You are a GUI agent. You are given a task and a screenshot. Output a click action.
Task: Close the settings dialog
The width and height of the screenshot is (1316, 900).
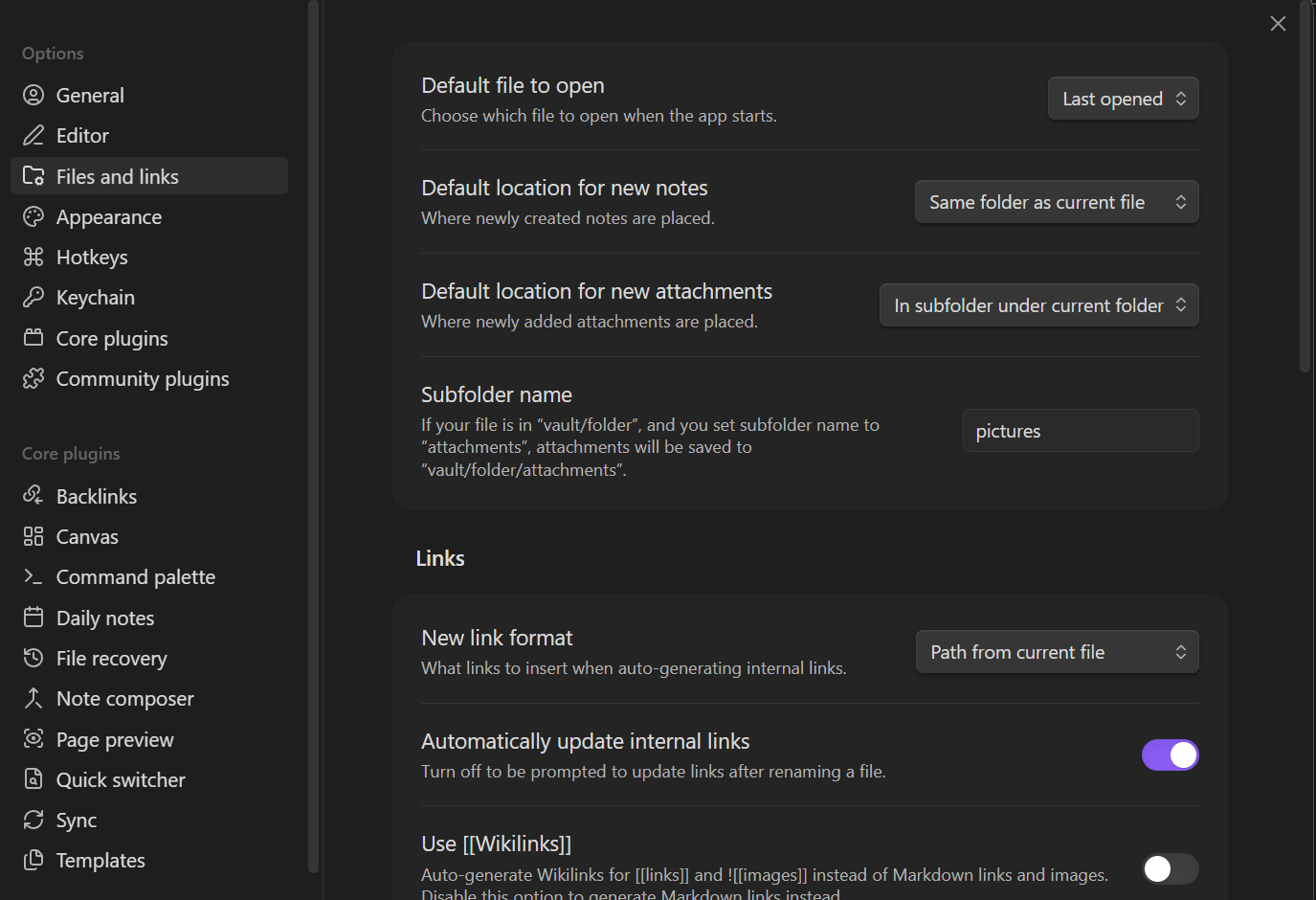[1278, 23]
